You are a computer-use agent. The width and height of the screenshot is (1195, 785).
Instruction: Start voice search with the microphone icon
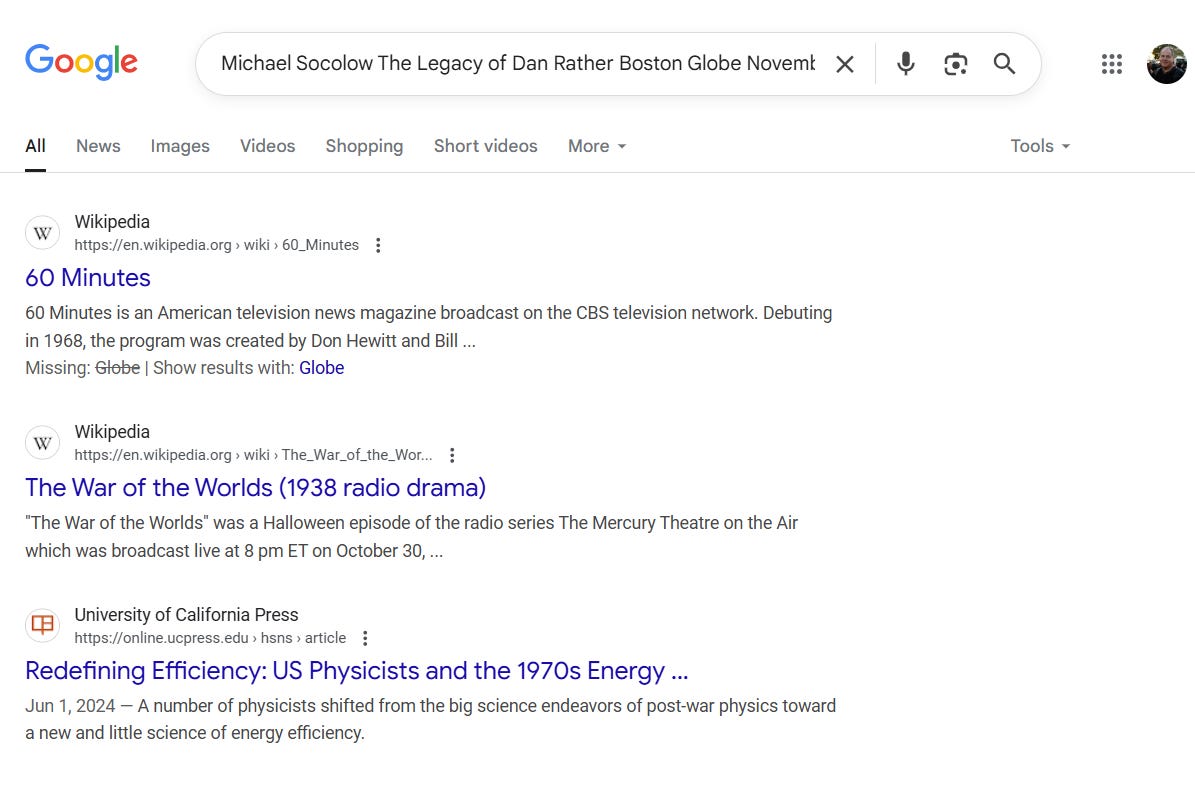click(905, 63)
